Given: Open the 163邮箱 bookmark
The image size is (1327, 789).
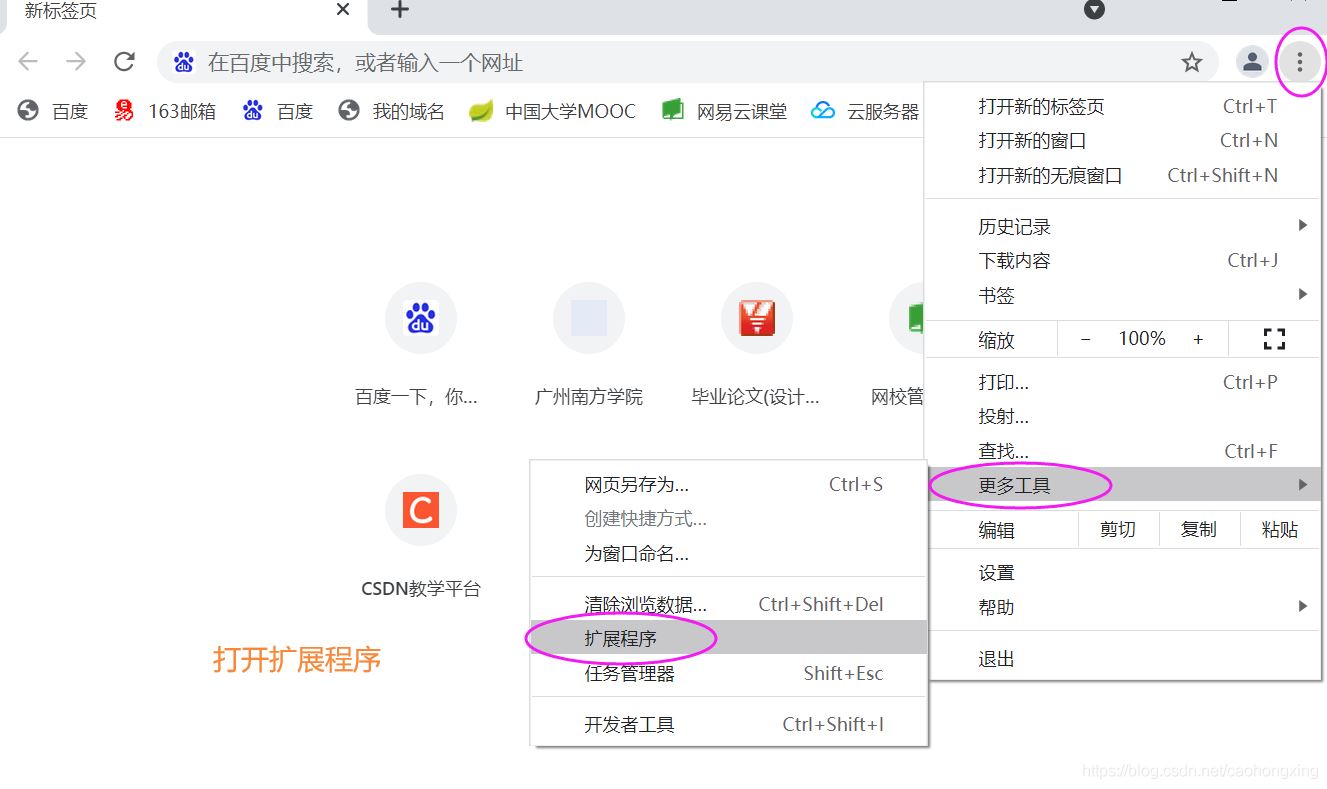Looking at the screenshot, I should pos(165,111).
